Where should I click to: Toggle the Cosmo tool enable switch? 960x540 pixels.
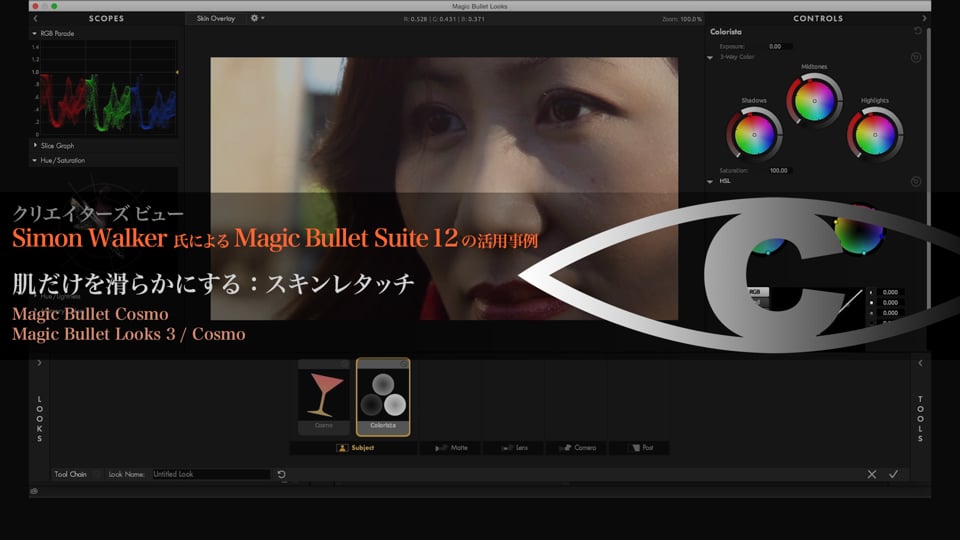344,364
